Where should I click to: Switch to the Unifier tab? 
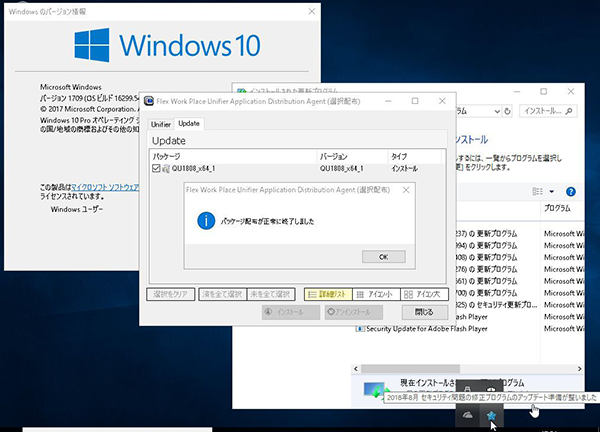tap(161, 124)
